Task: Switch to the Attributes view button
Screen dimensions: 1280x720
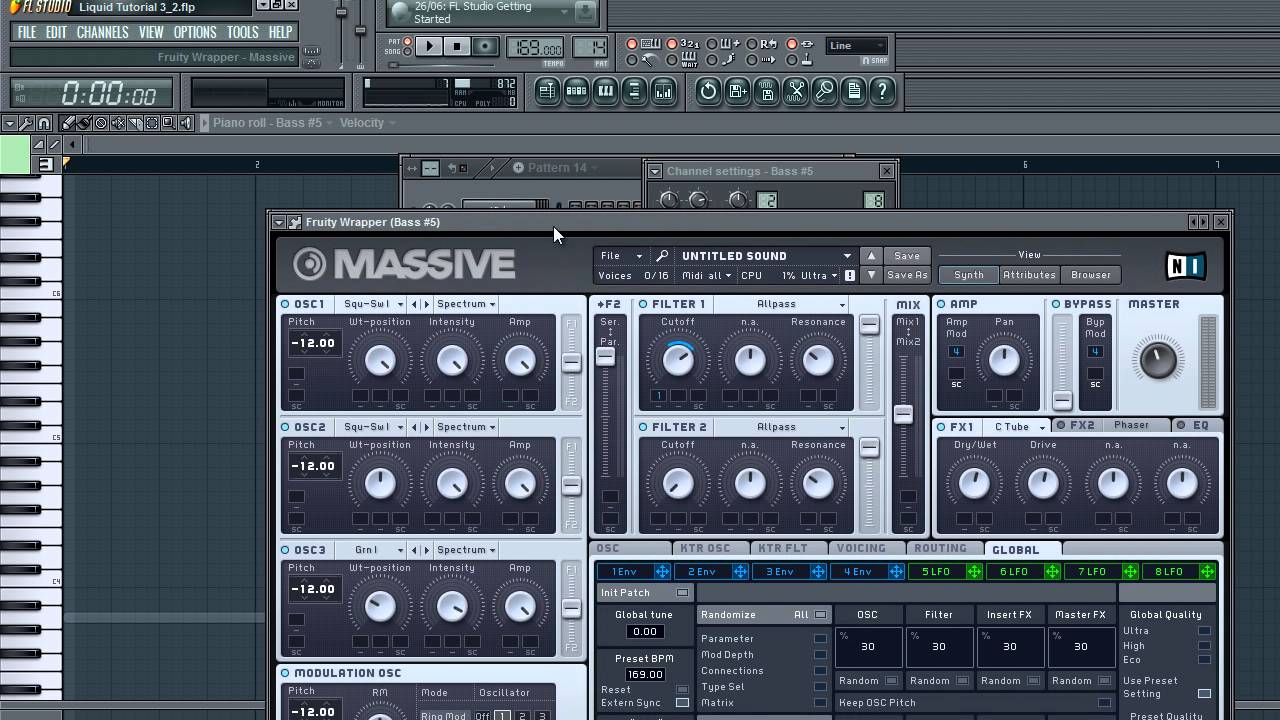Action: 1029,275
